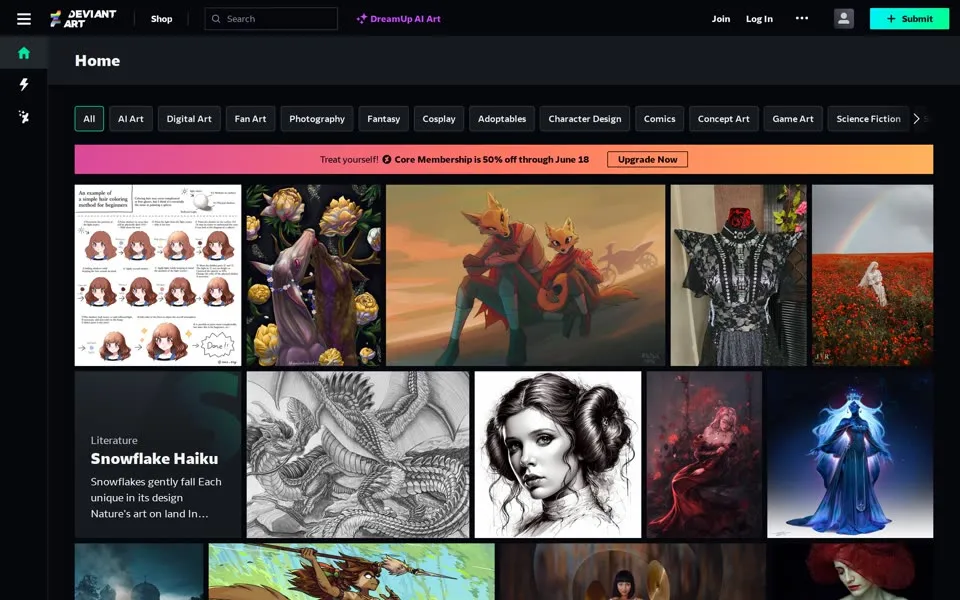
Task: Open the woman with hair buns sketch
Action: point(558,454)
